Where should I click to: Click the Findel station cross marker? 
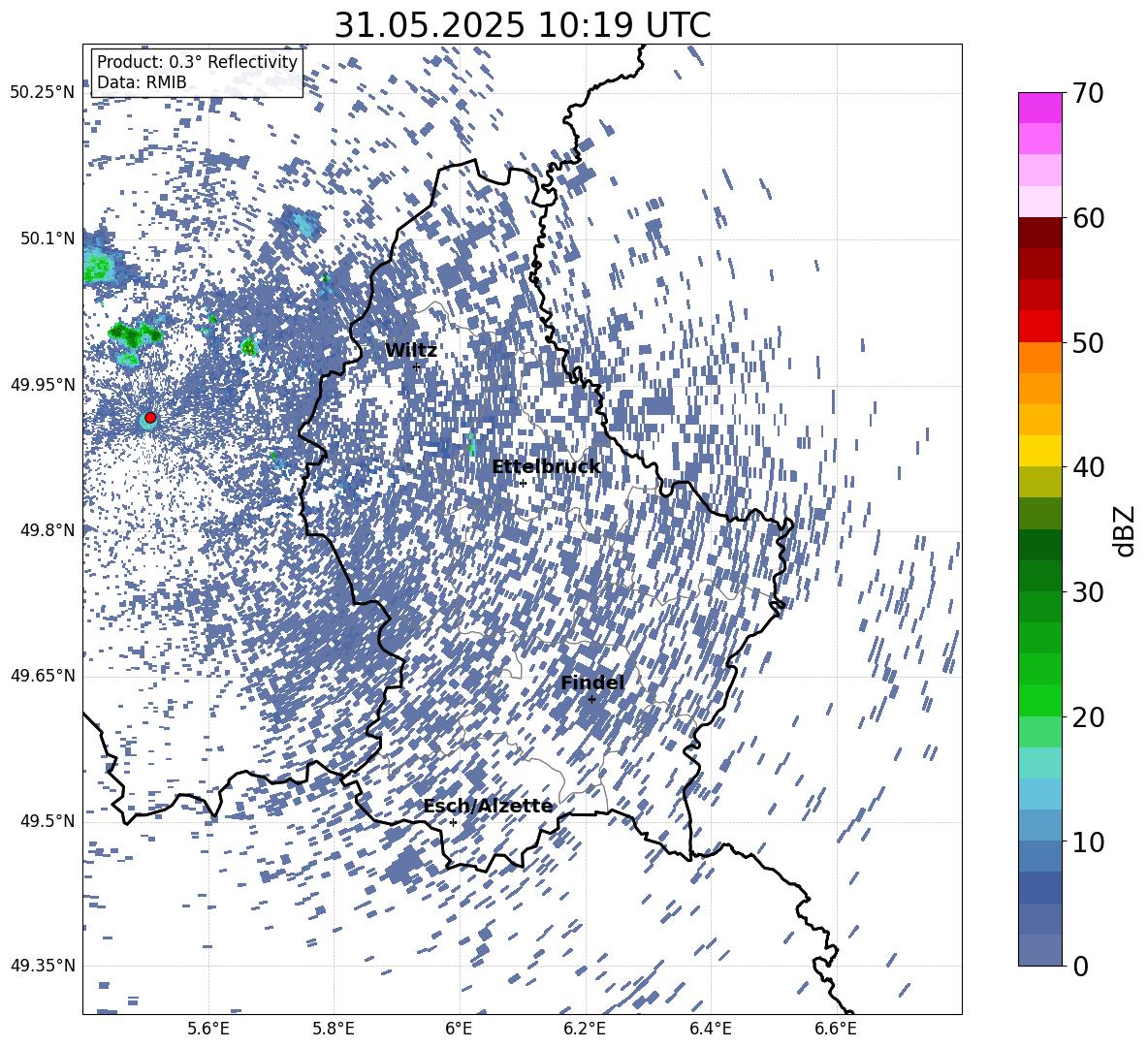pos(591,700)
